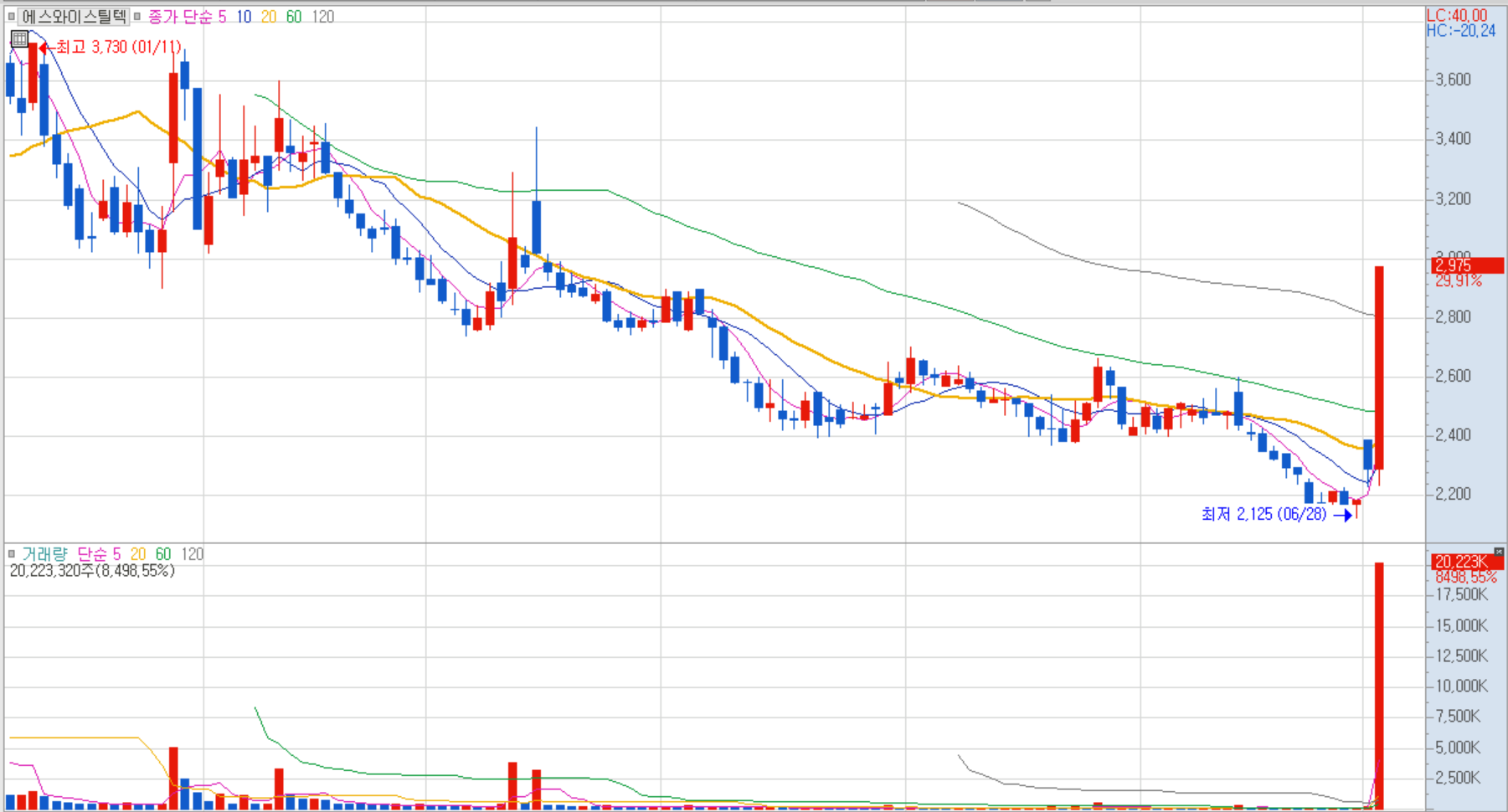Click the 7,500K volume axis label
The width and height of the screenshot is (1508, 812).
(x=1458, y=716)
